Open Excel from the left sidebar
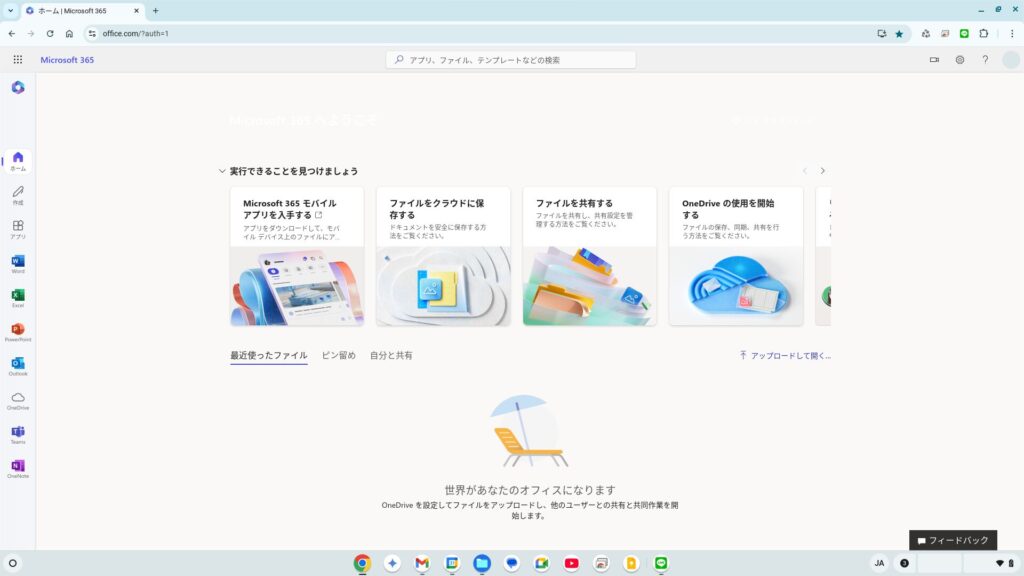The width and height of the screenshot is (1024, 576). click(18, 297)
